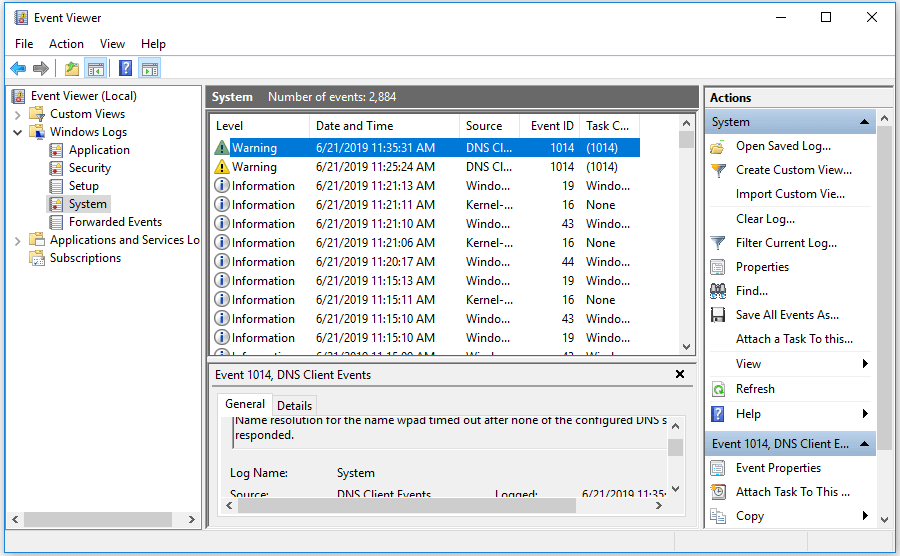Click the Forward arrow toolbar icon
Screen dimensions: 900x556
pyautogui.click(x=41, y=69)
